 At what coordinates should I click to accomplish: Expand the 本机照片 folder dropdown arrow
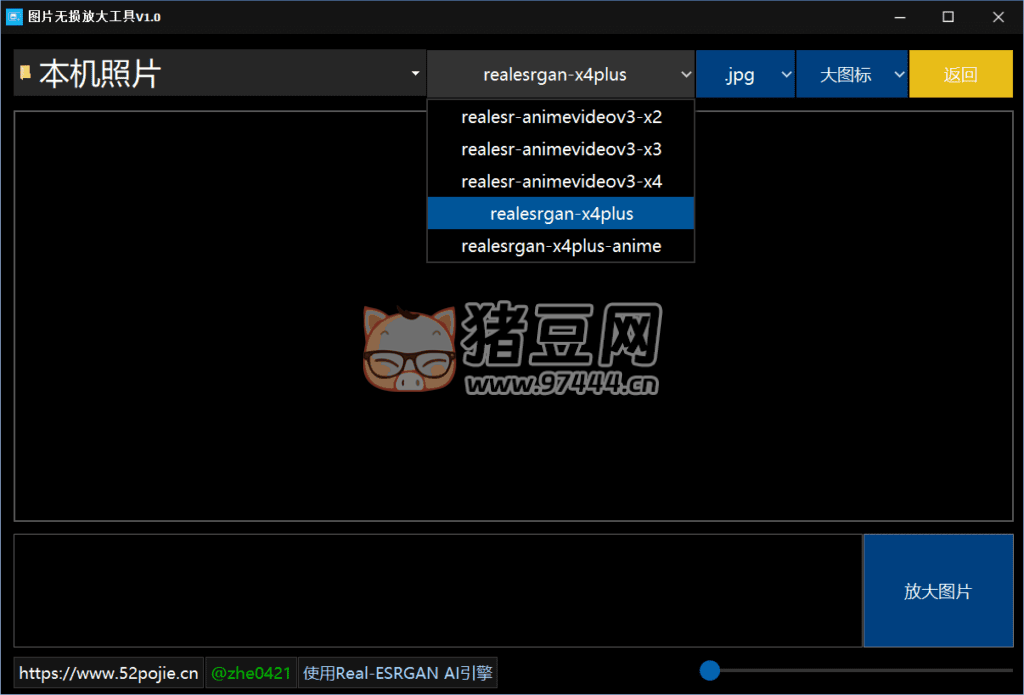pyautogui.click(x=415, y=74)
